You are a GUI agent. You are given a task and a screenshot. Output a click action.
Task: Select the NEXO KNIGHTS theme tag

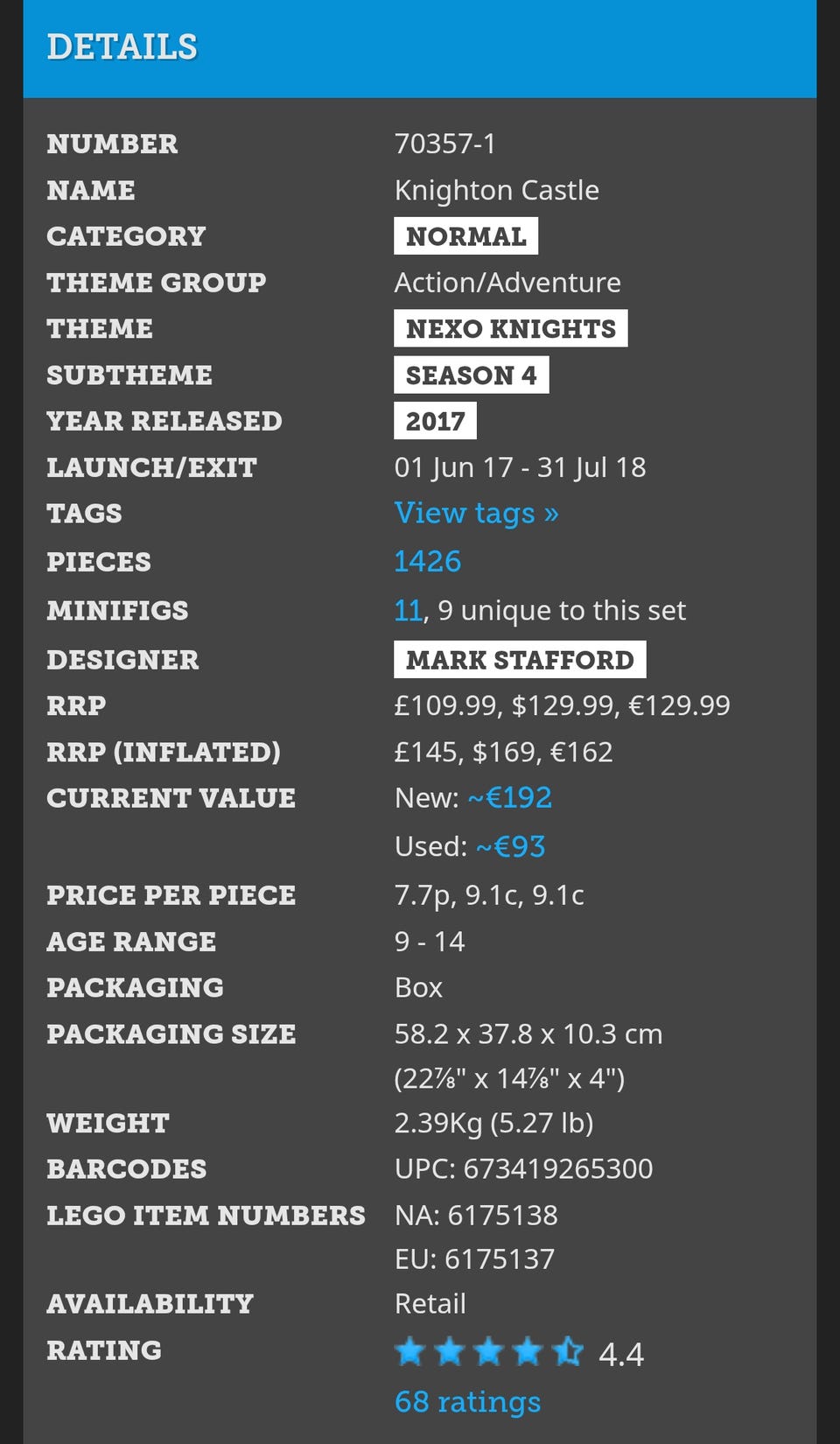510,328
